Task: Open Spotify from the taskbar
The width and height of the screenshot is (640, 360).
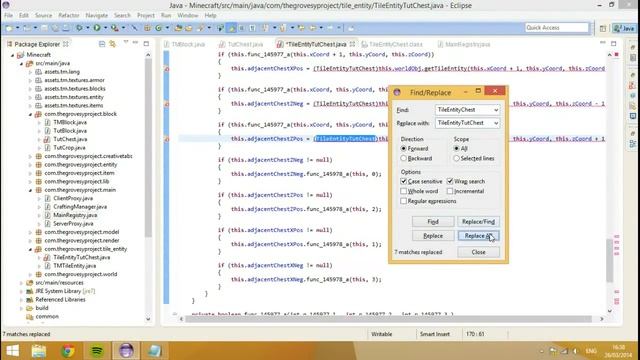Action: 97,351
